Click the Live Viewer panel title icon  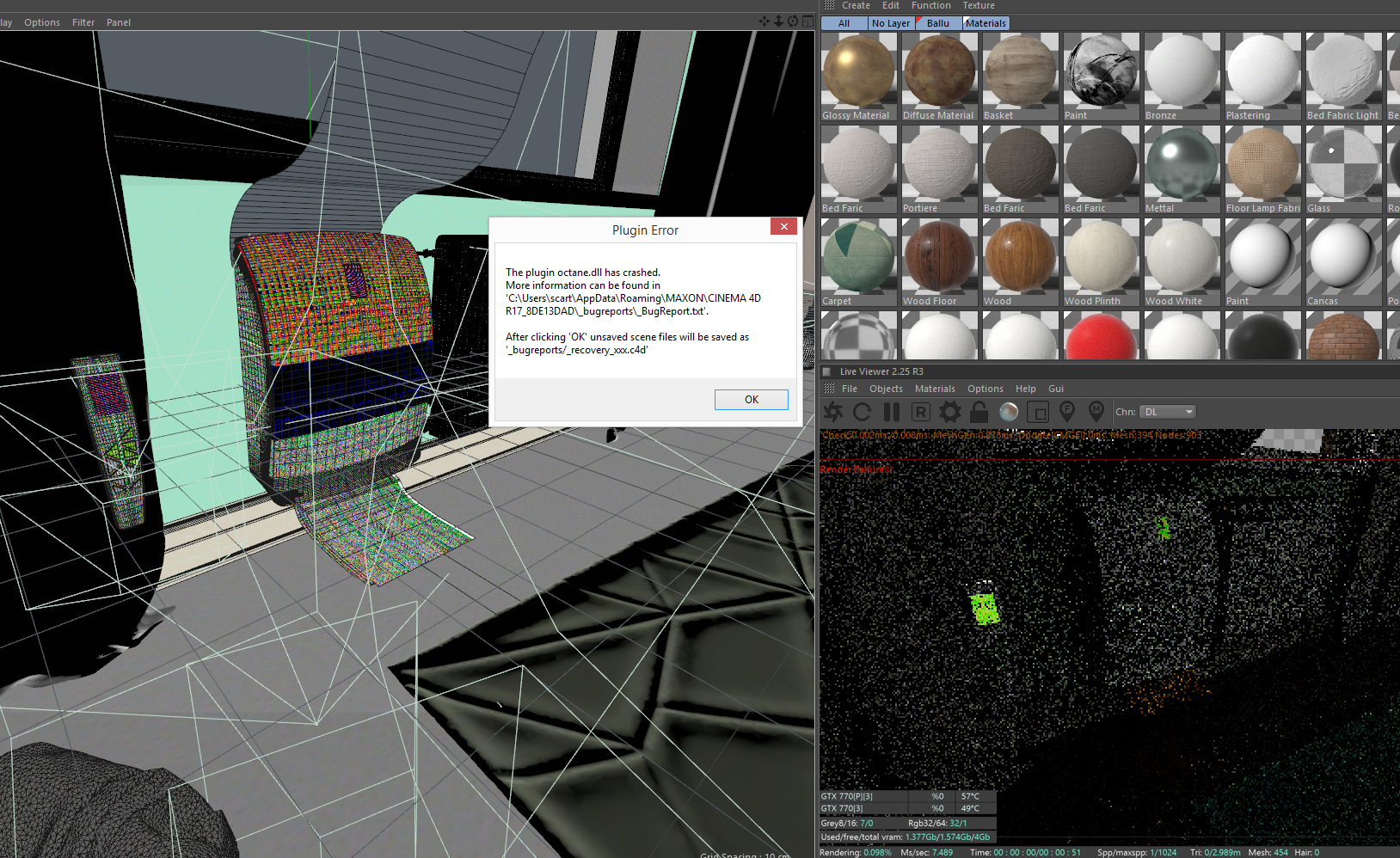point(826,371)
